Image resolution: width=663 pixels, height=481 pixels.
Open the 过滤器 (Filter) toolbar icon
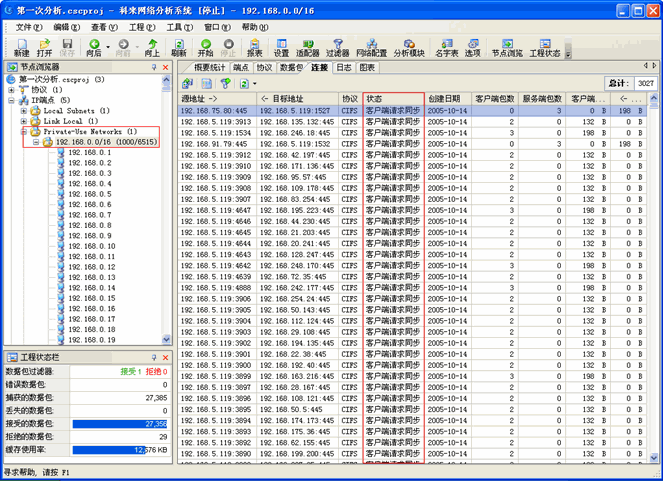pos(338,47)
